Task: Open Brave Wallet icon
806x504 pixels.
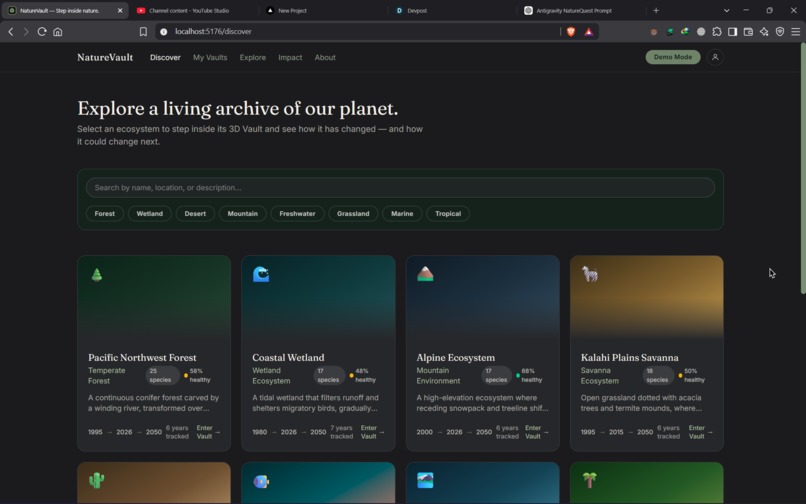Action: pos(748,31)
